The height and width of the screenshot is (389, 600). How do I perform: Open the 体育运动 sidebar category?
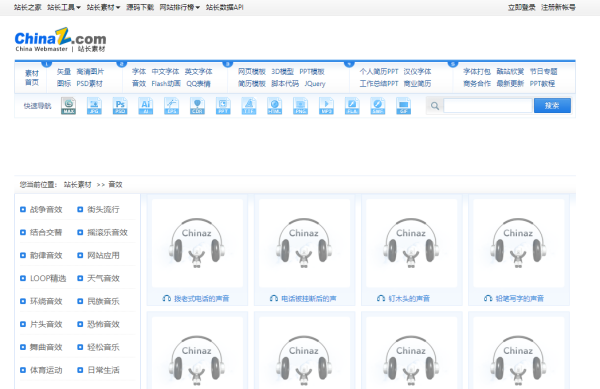(x=46, y=370)
